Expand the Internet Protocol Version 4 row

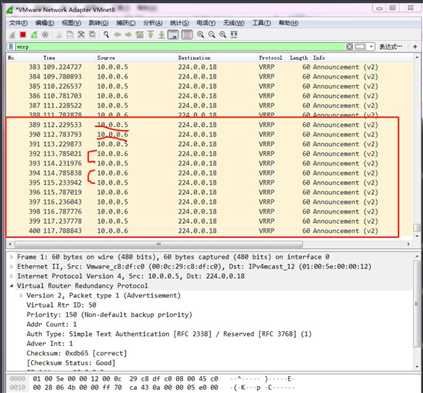click(x=12, y=276)
